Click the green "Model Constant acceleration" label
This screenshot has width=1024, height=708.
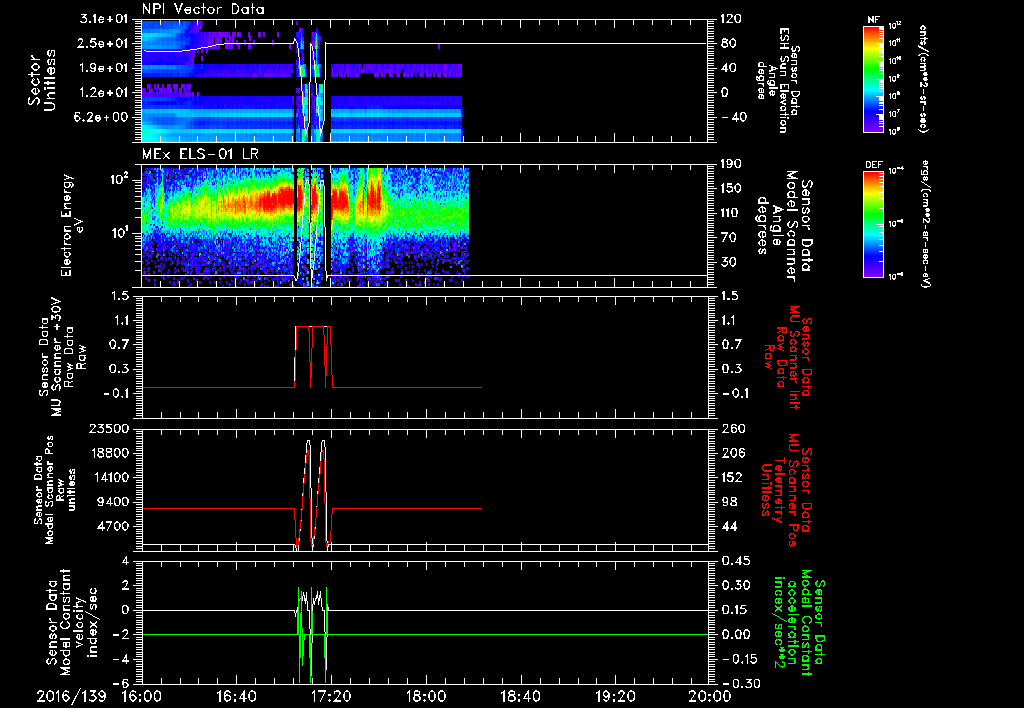799,622
